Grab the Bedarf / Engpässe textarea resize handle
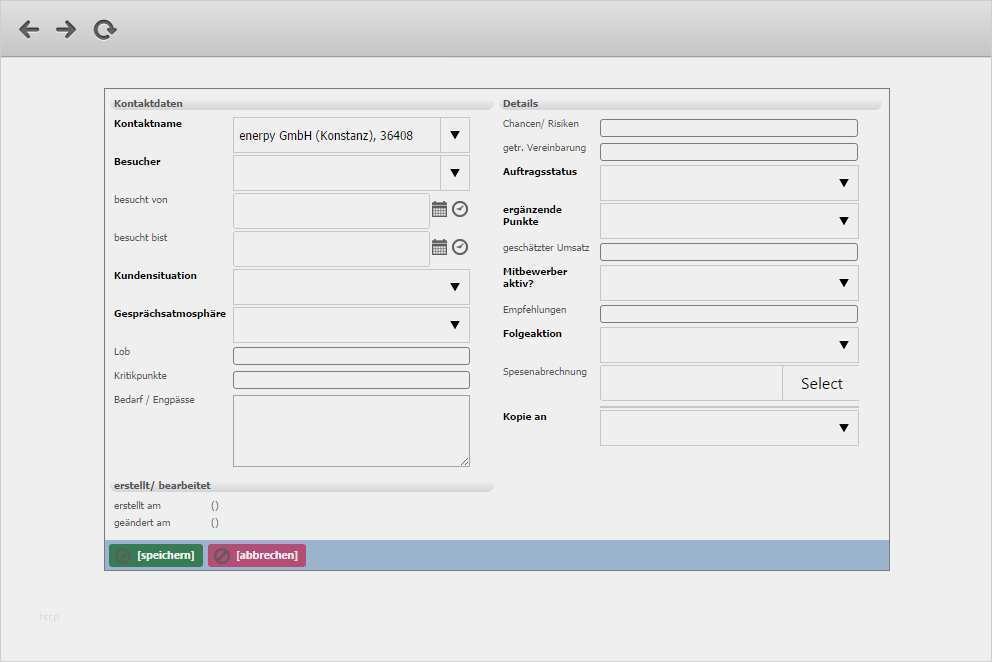Viewport: 992px width, 662px height. point(465,462)
